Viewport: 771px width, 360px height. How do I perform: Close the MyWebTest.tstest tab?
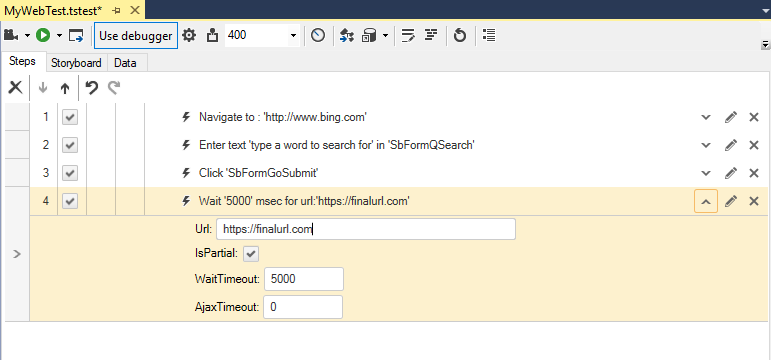coord(135,10)
